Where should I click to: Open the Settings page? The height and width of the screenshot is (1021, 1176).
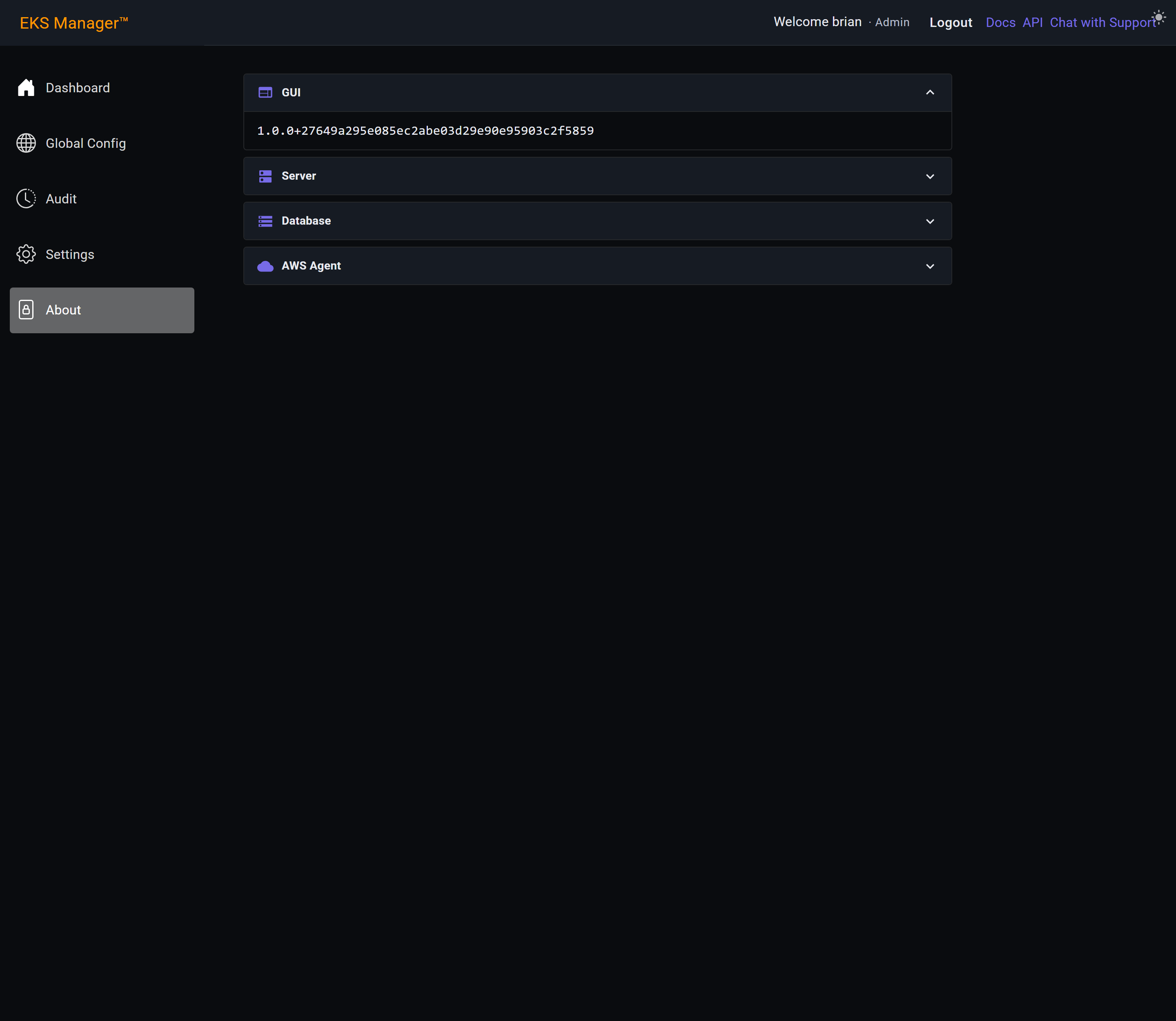(102, 254)
